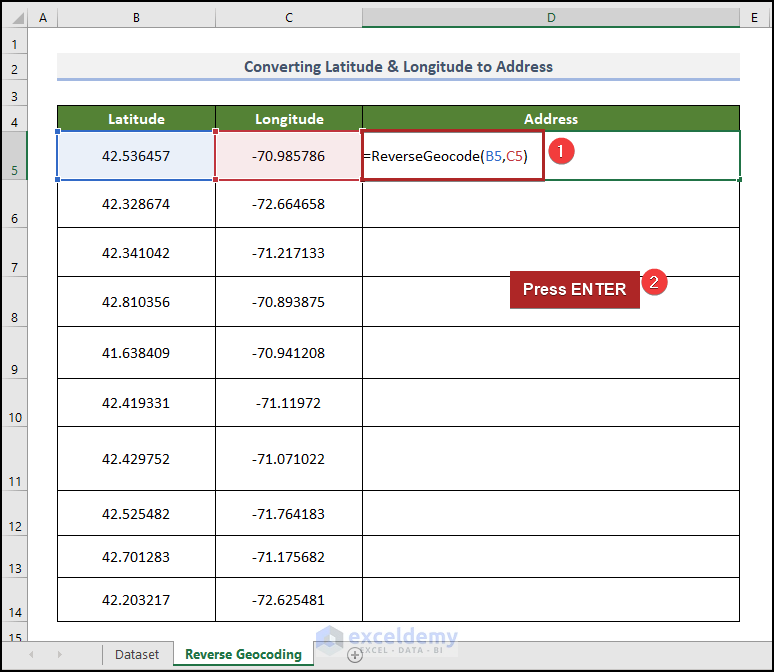Select longitude cell -72.664658
The height and width of the screenshot is (672, 774).
click(x=289, y=204)
